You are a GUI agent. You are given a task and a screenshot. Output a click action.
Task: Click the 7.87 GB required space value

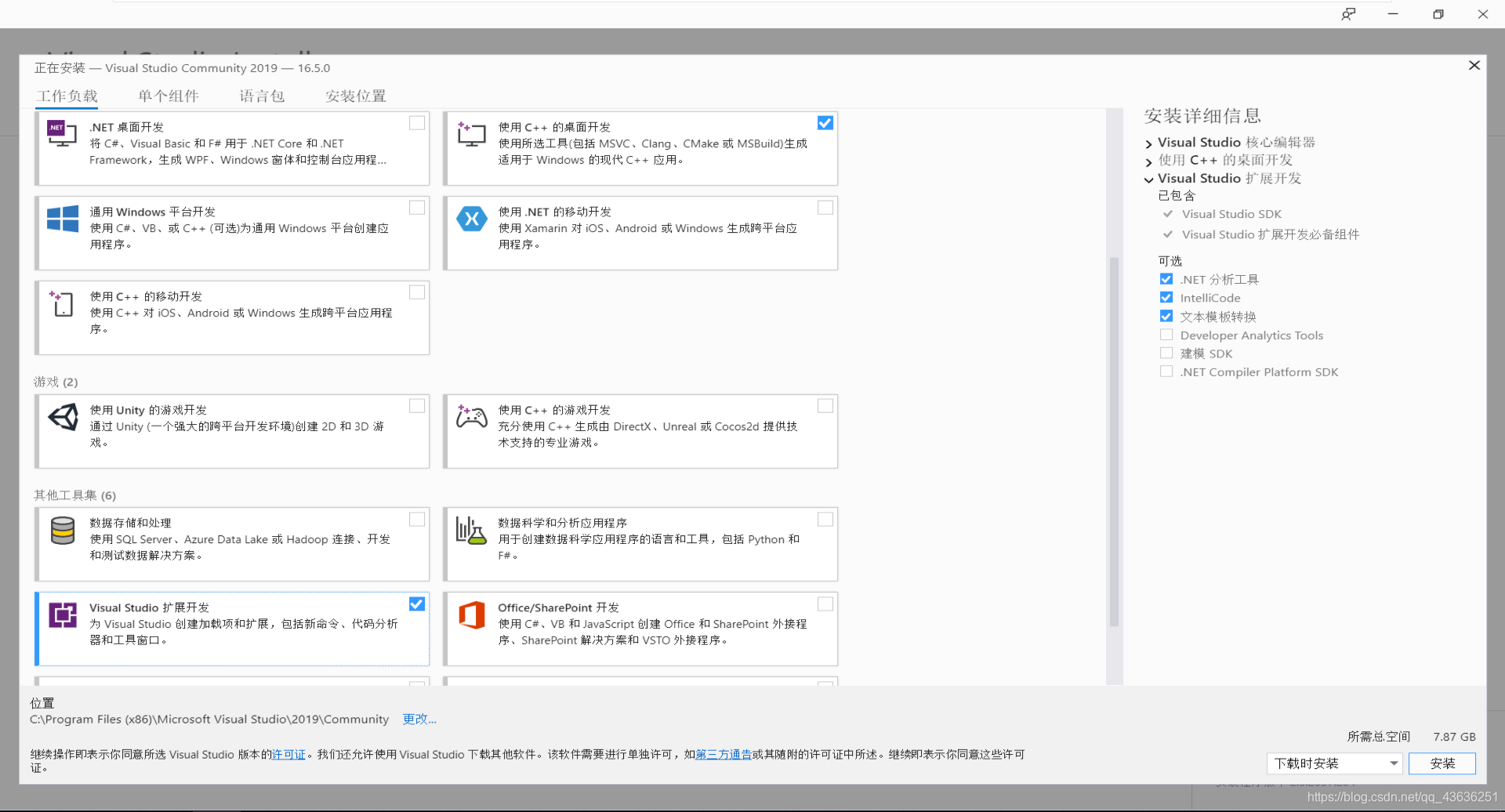pyautogui.click(x=1454, y=737)
